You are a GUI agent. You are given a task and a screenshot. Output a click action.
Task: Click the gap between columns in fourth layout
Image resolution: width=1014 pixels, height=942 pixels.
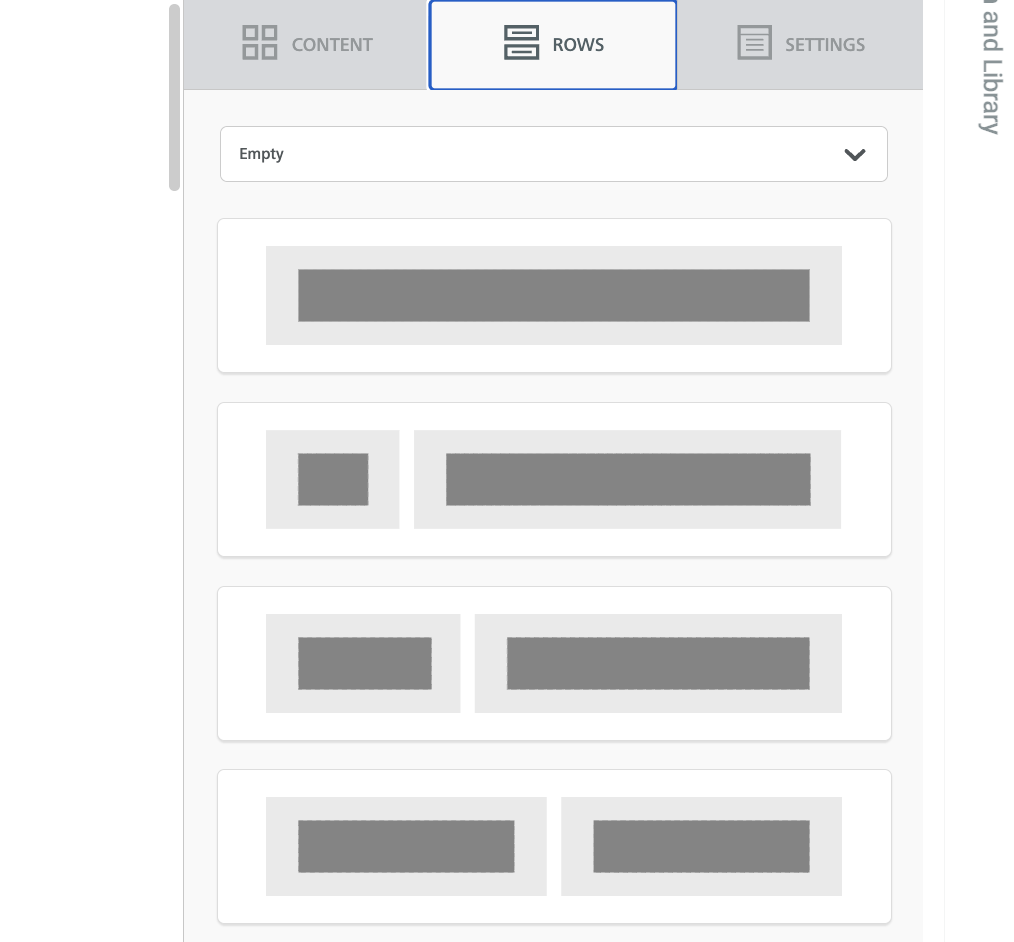pyautogui.click(x=554, y=846)
